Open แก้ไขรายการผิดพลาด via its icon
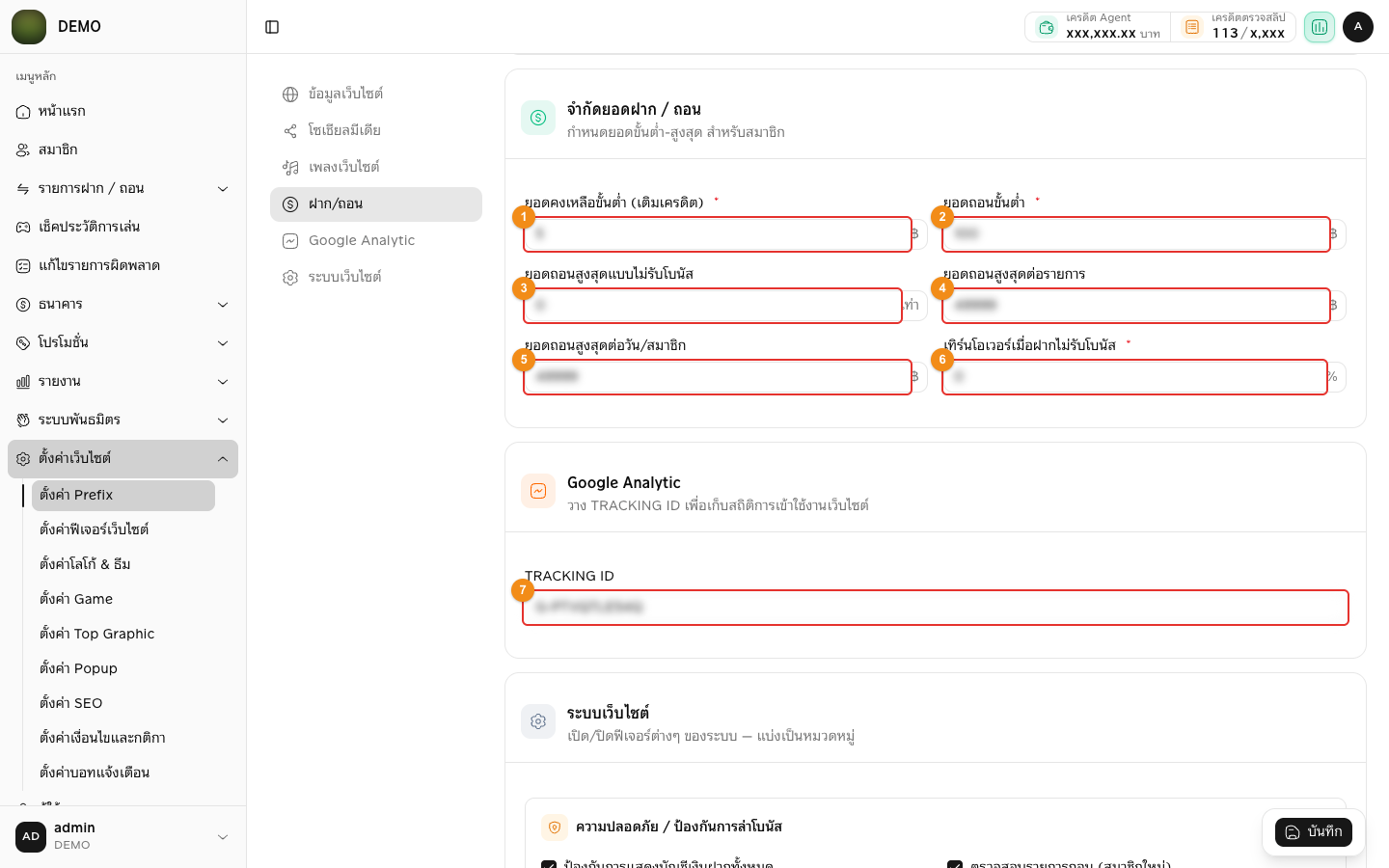This screenshot has width=1389, height=868. tap(23, 266)
